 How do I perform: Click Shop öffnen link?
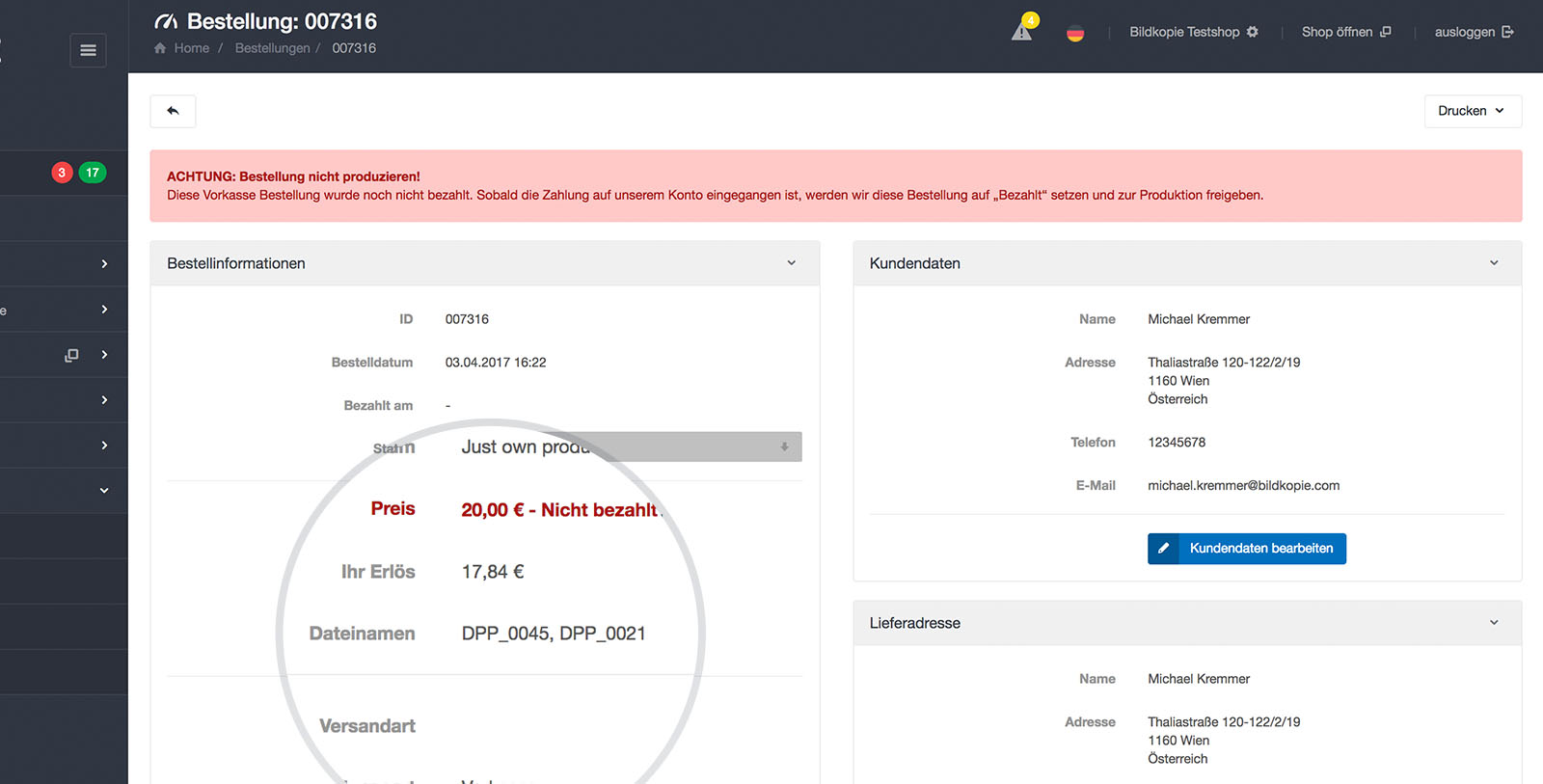point(1346,32)
